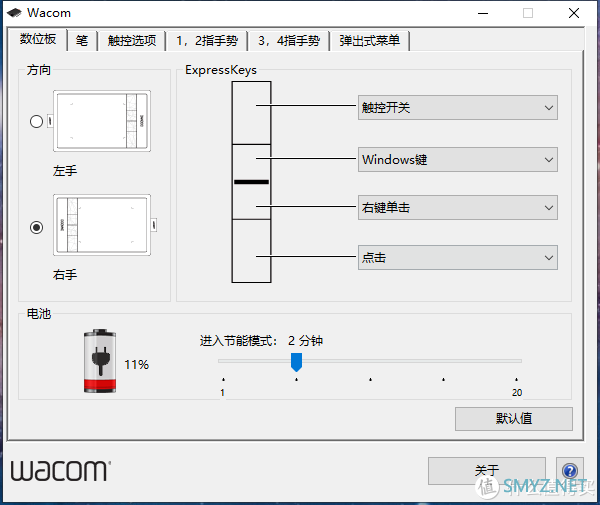
Task: Click the 进入节能模式: 2 分钟 label
Action: 261,340
